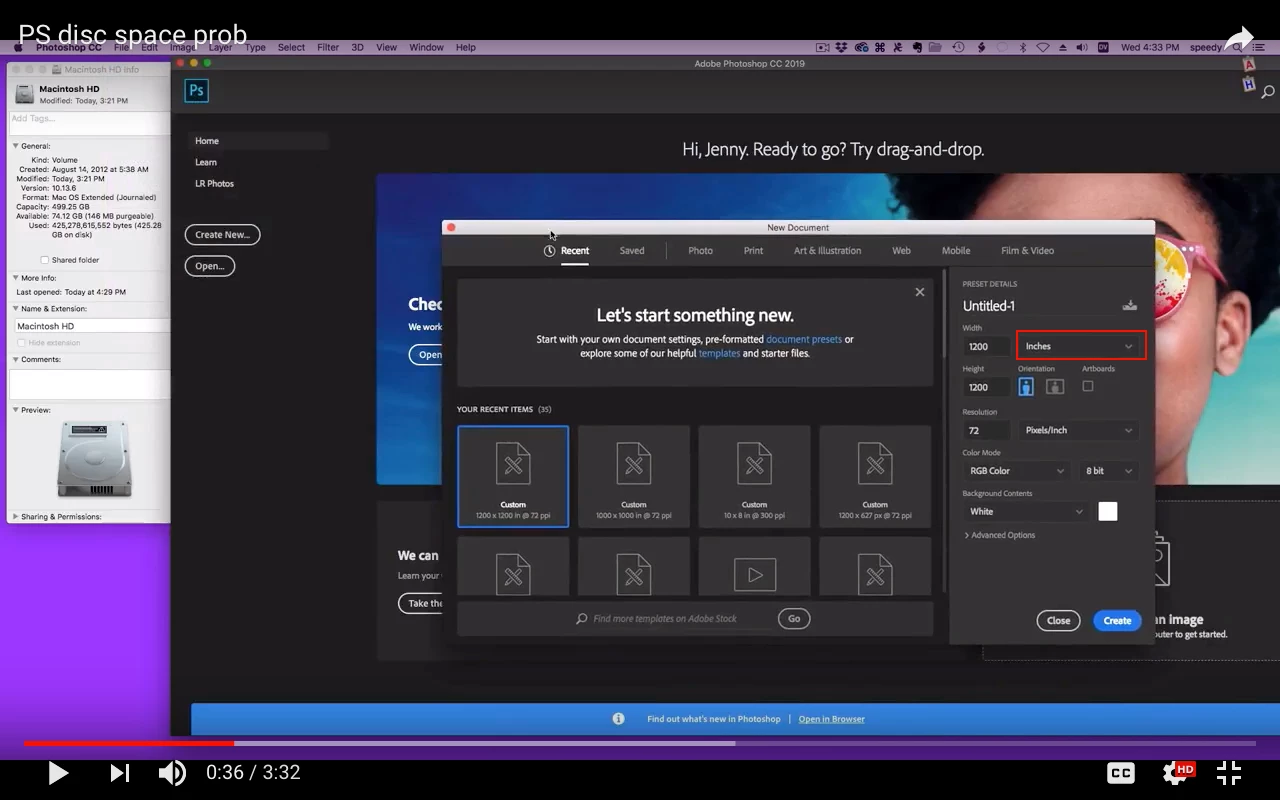Switch to the Mobile tab

(956, 251)
